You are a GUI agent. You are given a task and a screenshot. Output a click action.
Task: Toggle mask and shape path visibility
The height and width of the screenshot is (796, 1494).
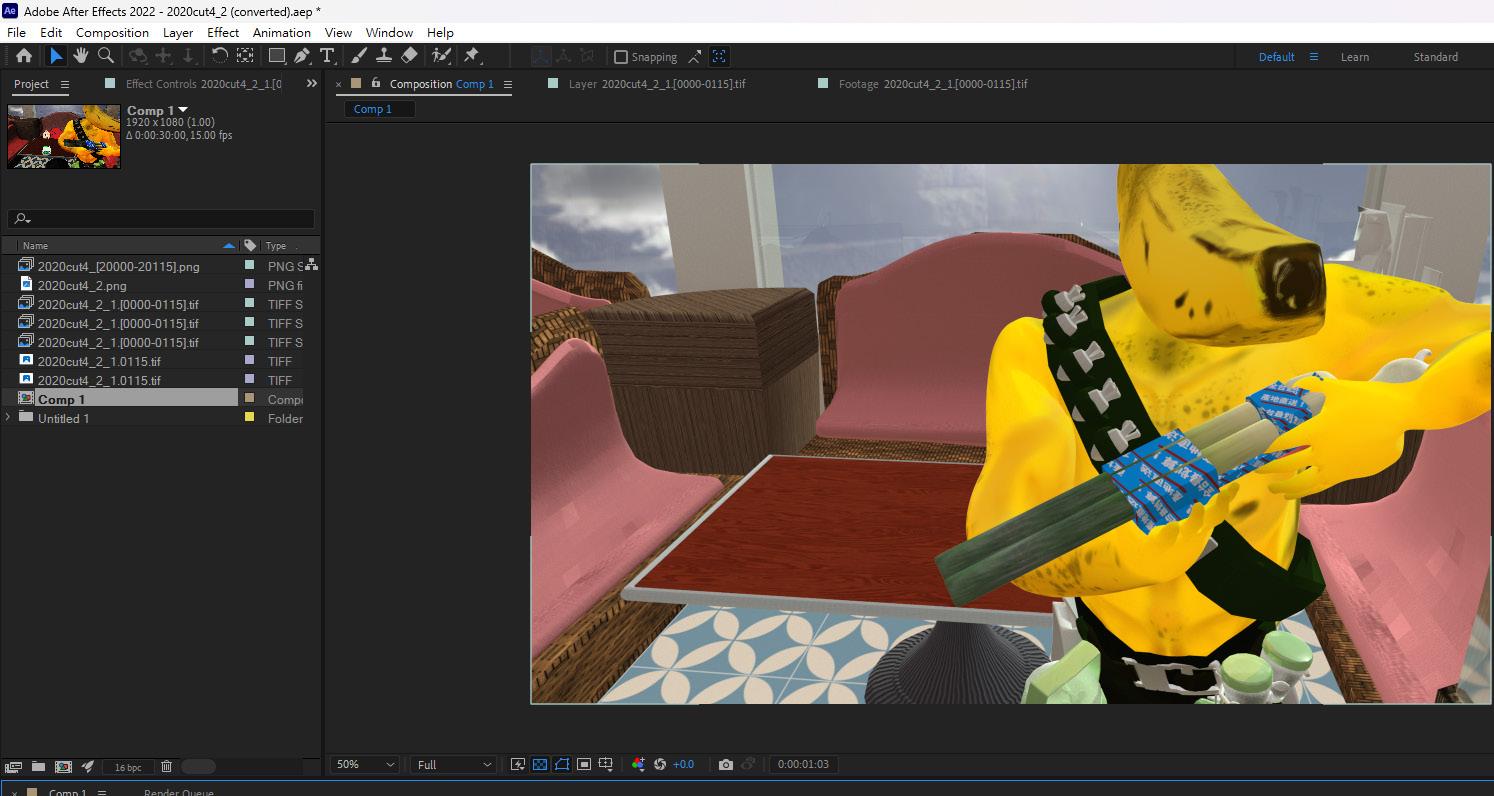pyautogui.click(x=562, y=764)
